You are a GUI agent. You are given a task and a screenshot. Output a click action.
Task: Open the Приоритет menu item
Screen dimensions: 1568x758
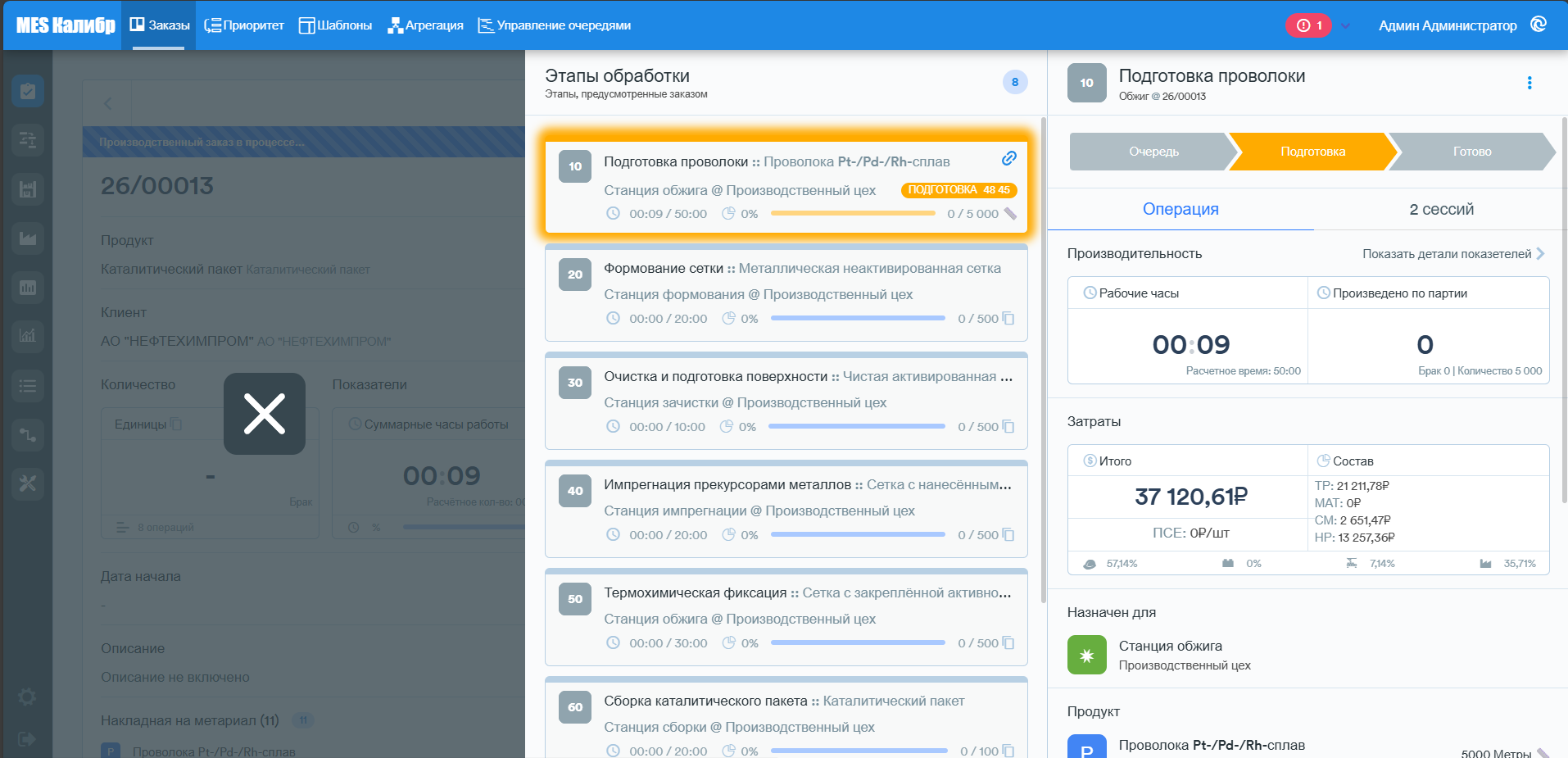243,25
